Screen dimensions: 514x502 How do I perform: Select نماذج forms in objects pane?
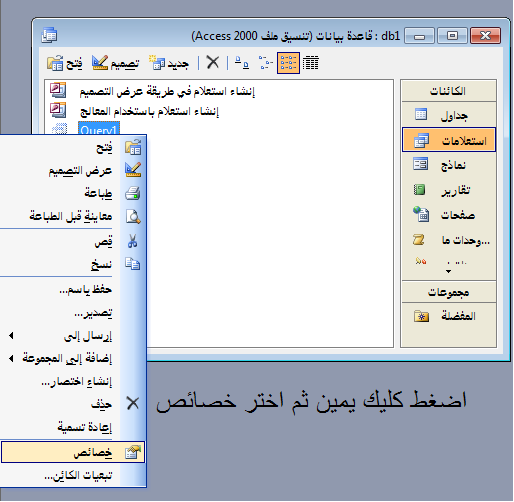coord(449,165)
